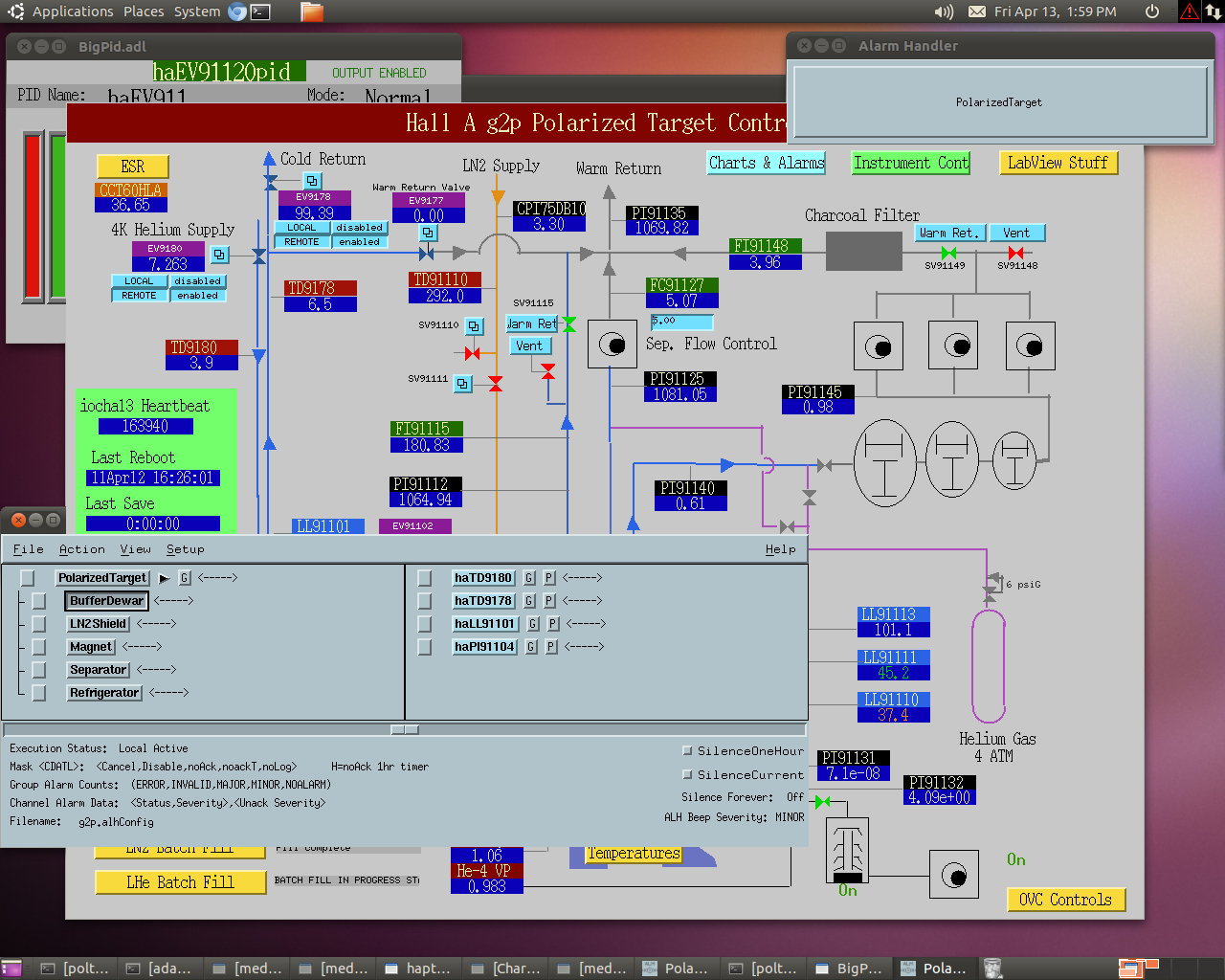Click the green SV91115 valve symbol

coord(568,324)
